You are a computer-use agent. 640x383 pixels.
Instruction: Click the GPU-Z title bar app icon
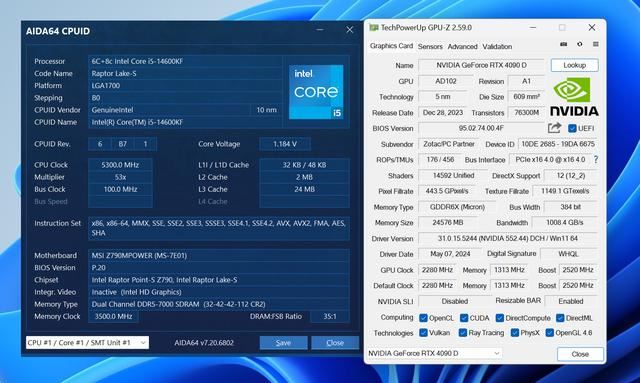coord(373,27)
